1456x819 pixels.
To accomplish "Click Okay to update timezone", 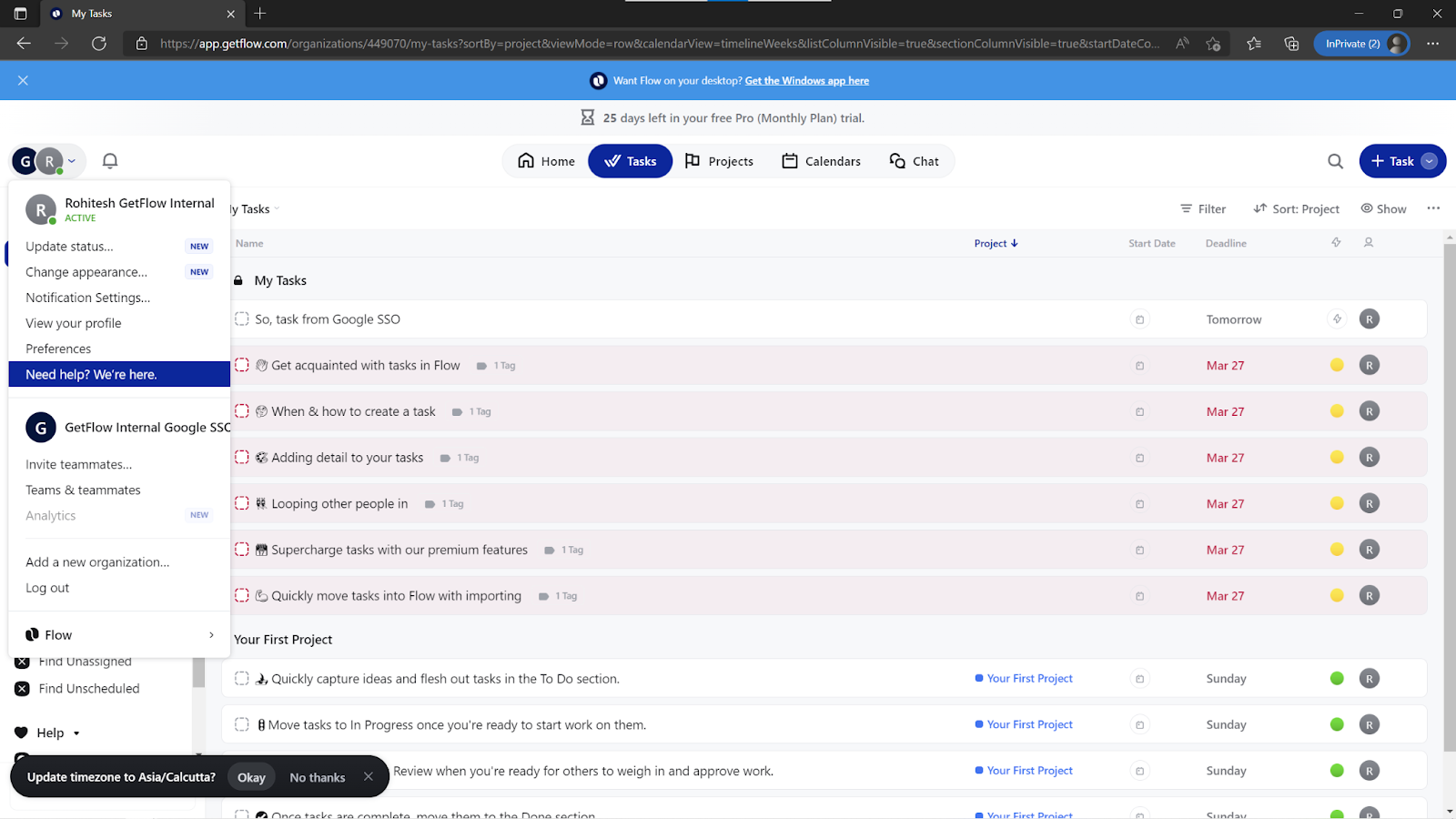I will [251, 777].
